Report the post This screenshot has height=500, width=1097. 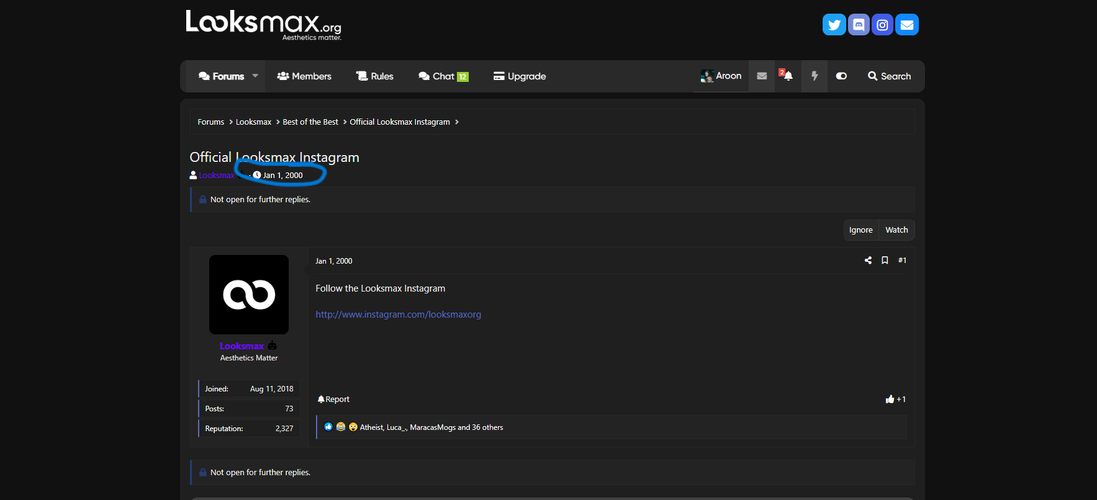(334, 399)
